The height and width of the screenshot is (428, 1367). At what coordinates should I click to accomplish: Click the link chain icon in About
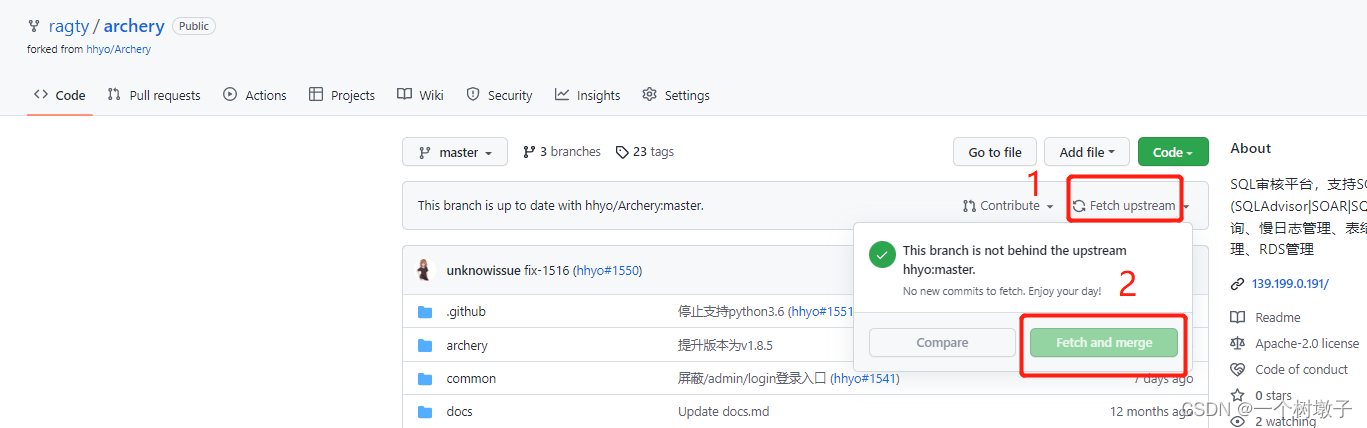(1238, 284)
